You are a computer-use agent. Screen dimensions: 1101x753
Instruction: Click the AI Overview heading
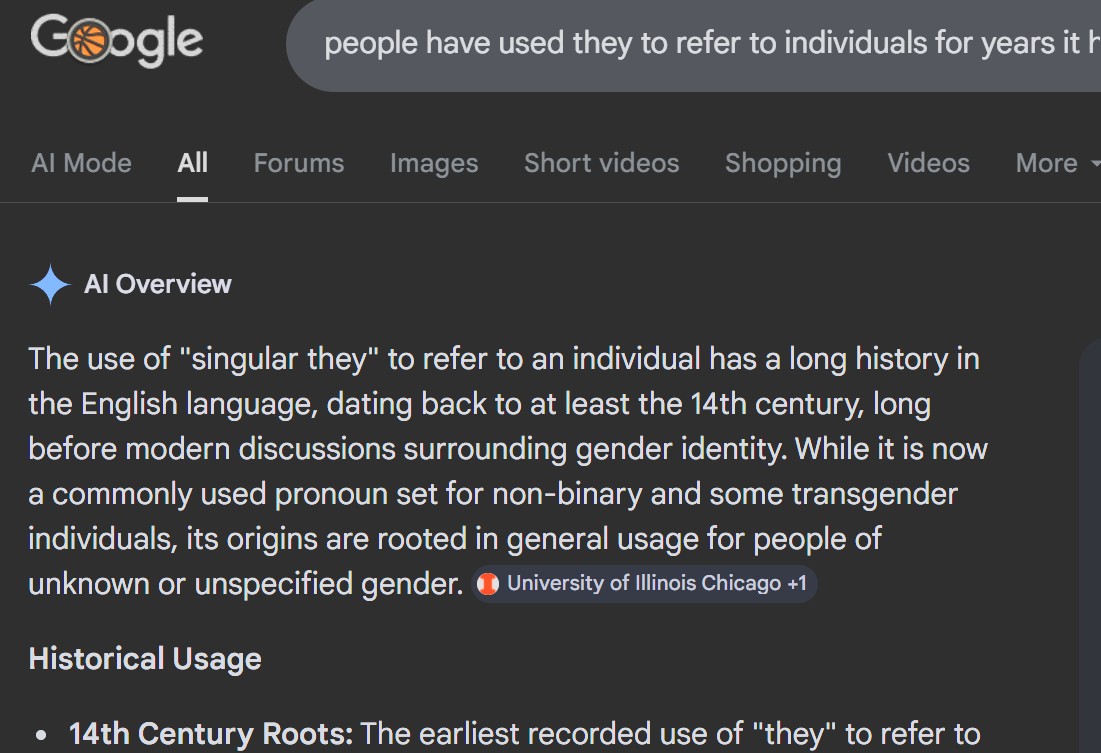(x=157, y=284)
